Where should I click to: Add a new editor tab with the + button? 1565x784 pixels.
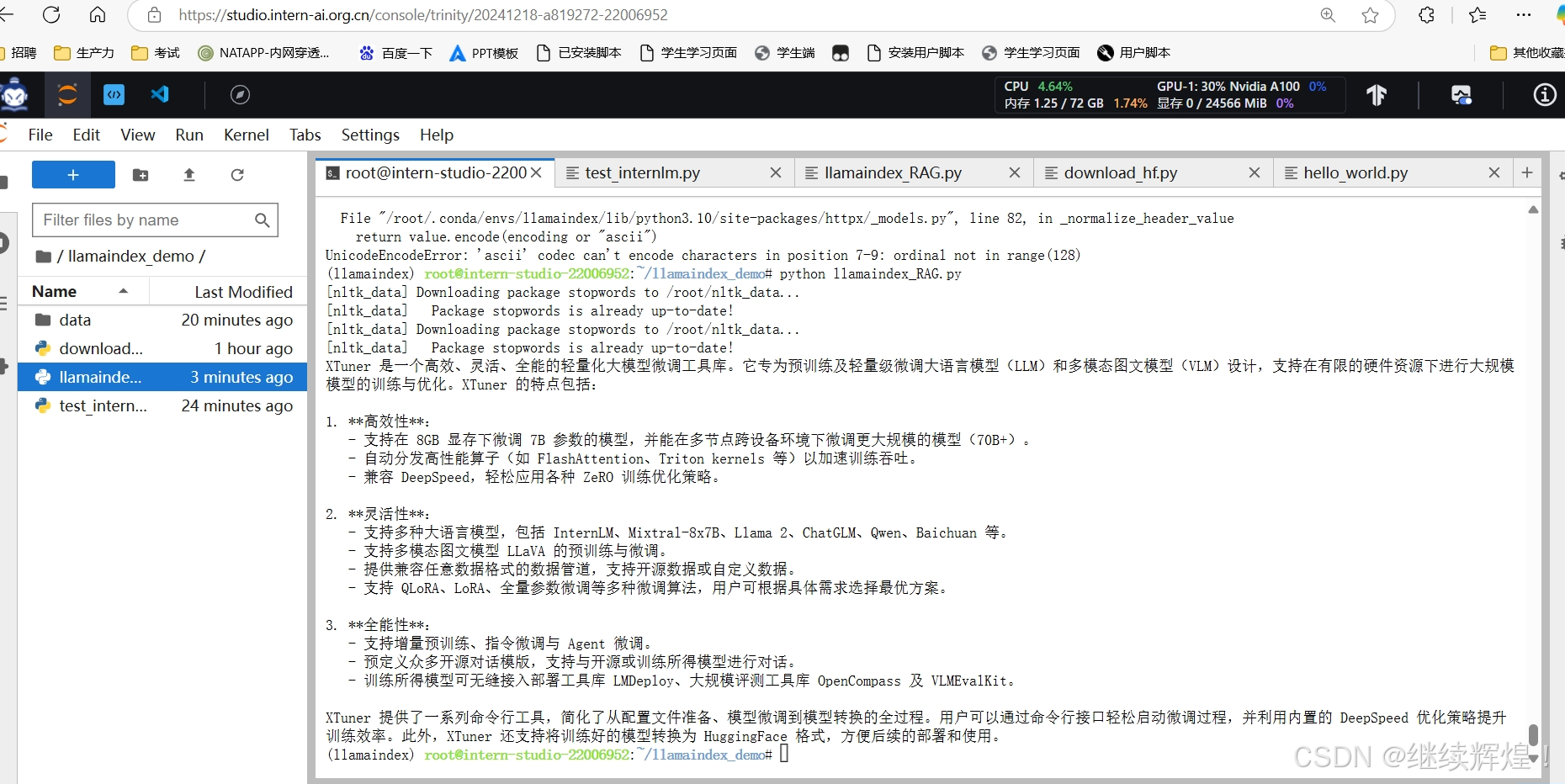click(1527, 172)
